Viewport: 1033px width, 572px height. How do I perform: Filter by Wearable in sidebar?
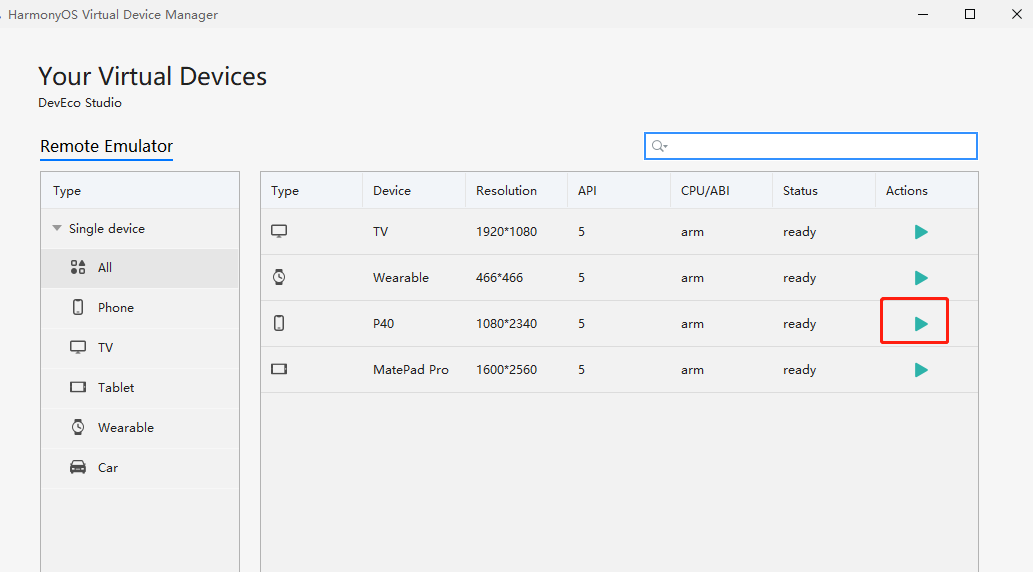pyautogui.click(x=140, y=428)
